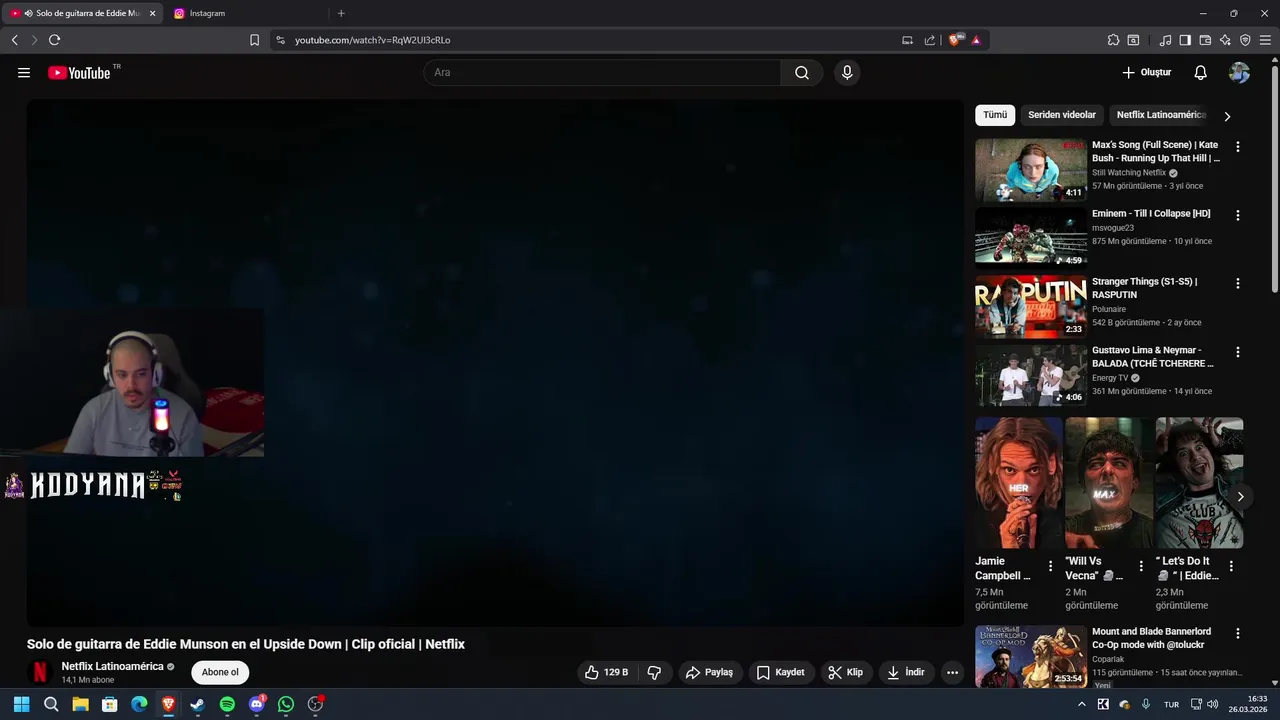Change the TUR input language
This screenshot has width=1280, height=720.
tap(1171, 704)
